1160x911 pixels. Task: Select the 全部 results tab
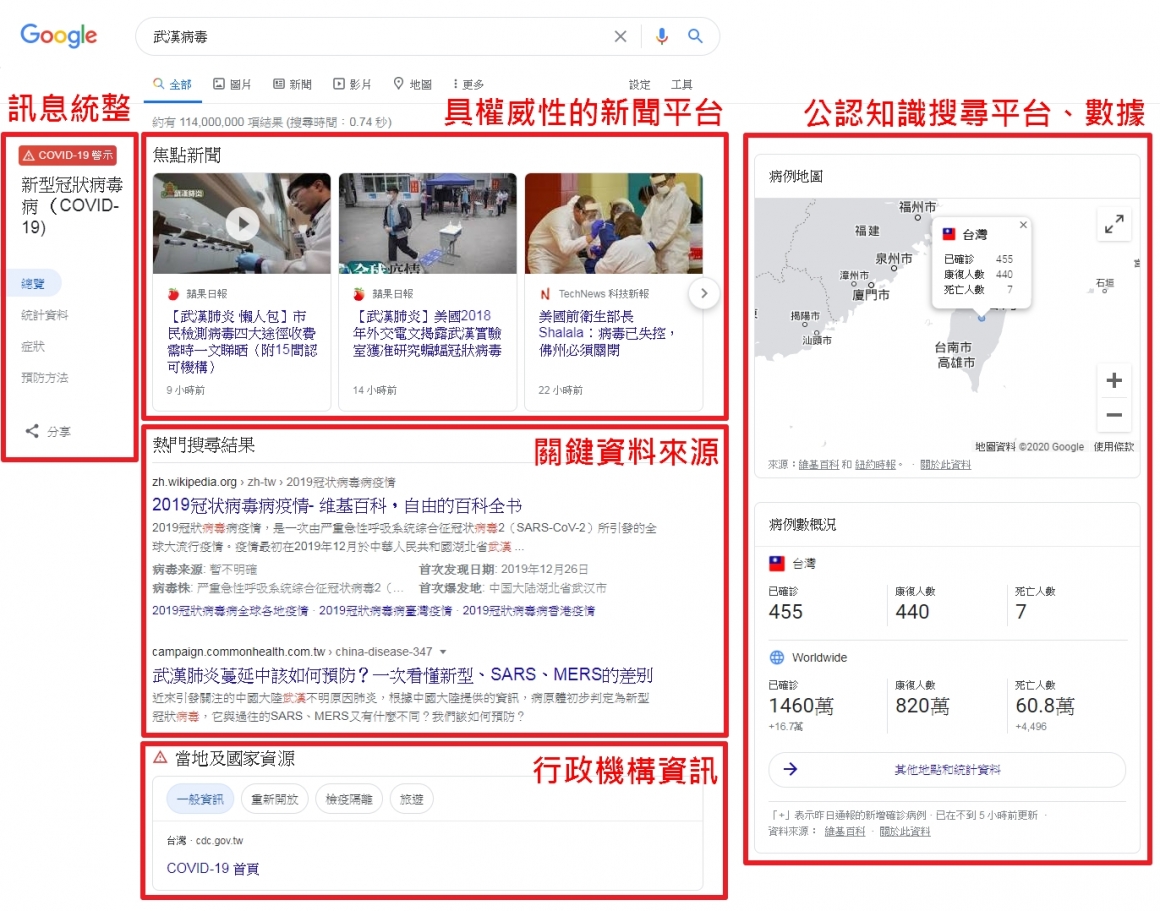click(x=172, y=84)
